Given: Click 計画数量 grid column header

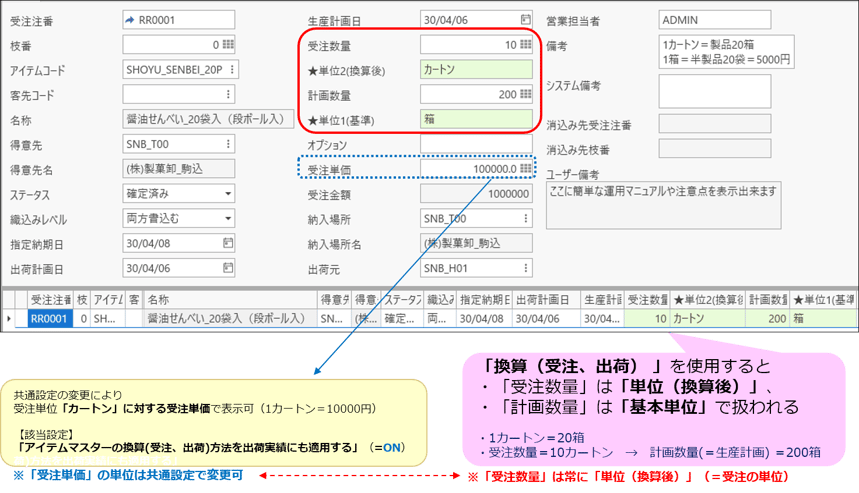Looking at the screenshot, I should pyautogui.click(x=768, y=300).
